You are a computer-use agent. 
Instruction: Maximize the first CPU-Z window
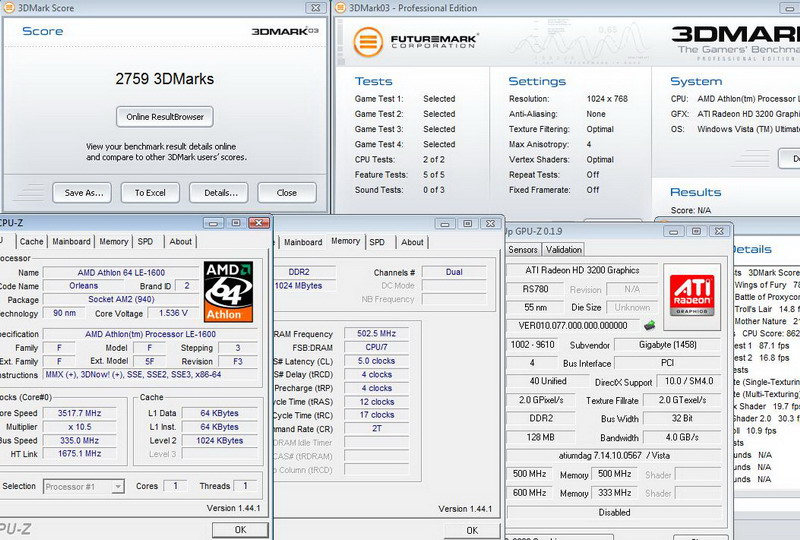coord(236,223)
